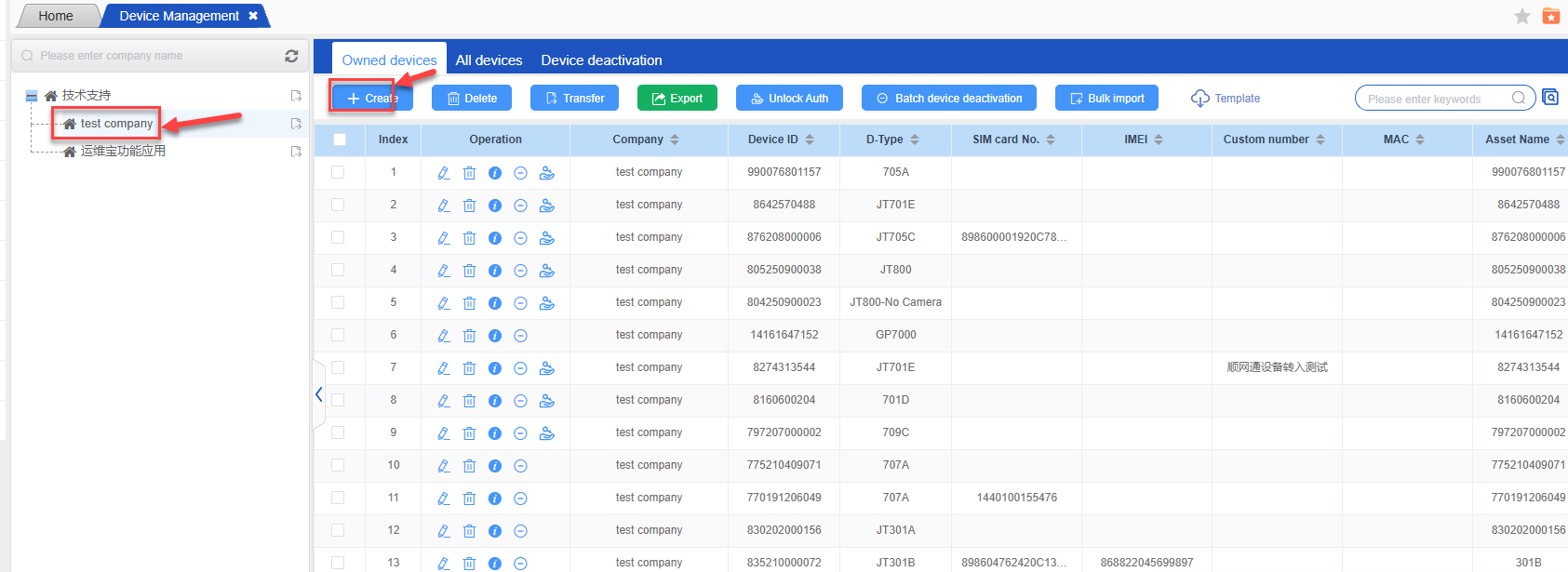Toggle the select-all header checkbox

(x=340, y=140)
